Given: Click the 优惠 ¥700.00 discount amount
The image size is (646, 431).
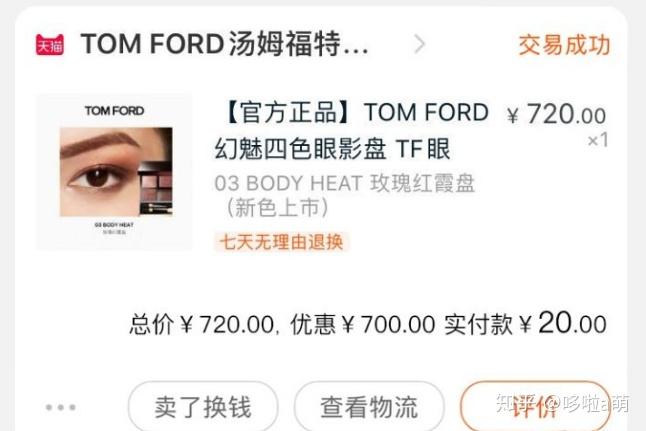Looking at the screenshot, I should 363,324.
